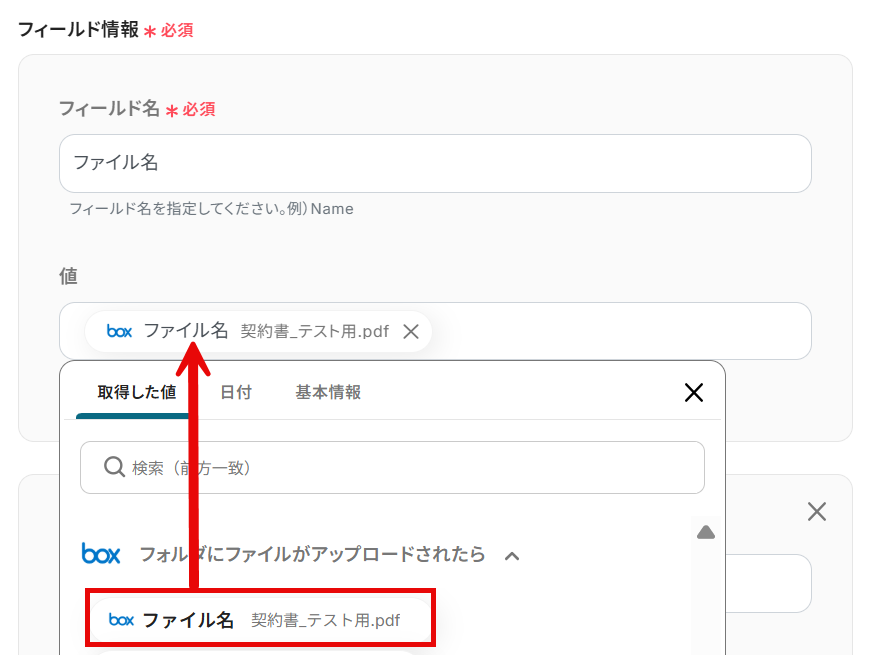Close the value picker dropdown panel
The image size is (872, 655).
click(x=693, y=393)
